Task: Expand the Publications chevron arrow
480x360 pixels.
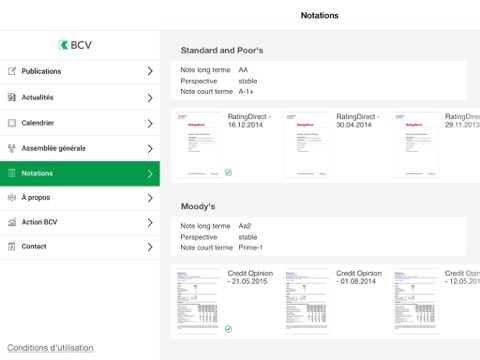Action: point(150,71)
